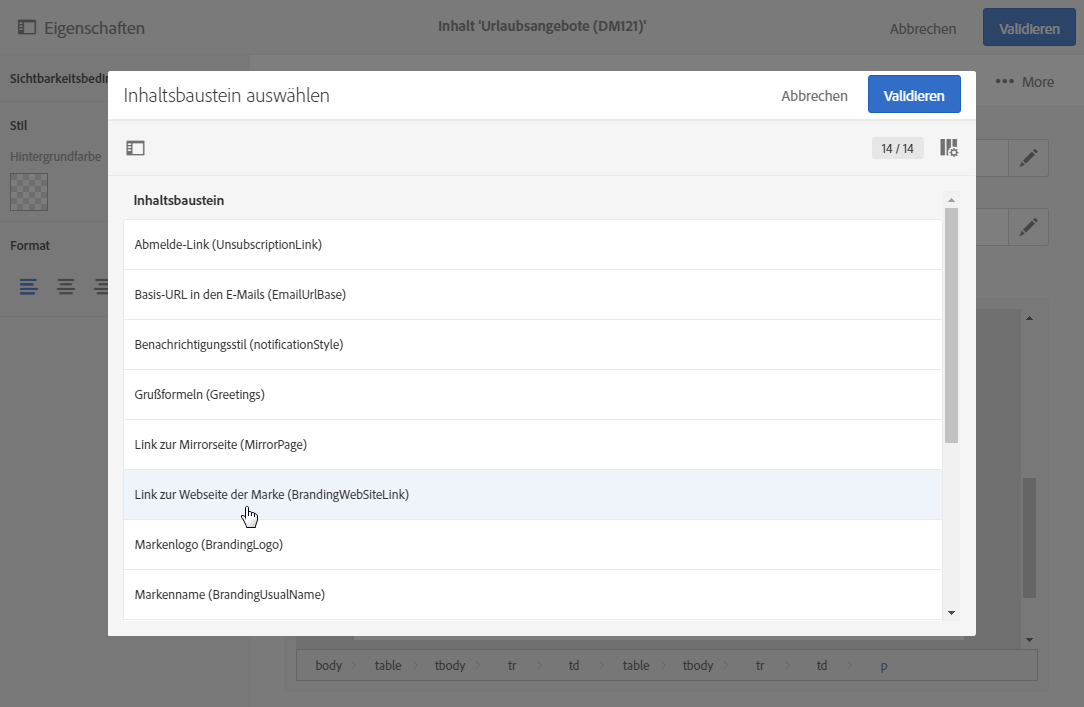The width and height of the screenshot is (1084, 707).
Task: Click Abbrechen in the dialog header
Action: click(x=814, y=96)
